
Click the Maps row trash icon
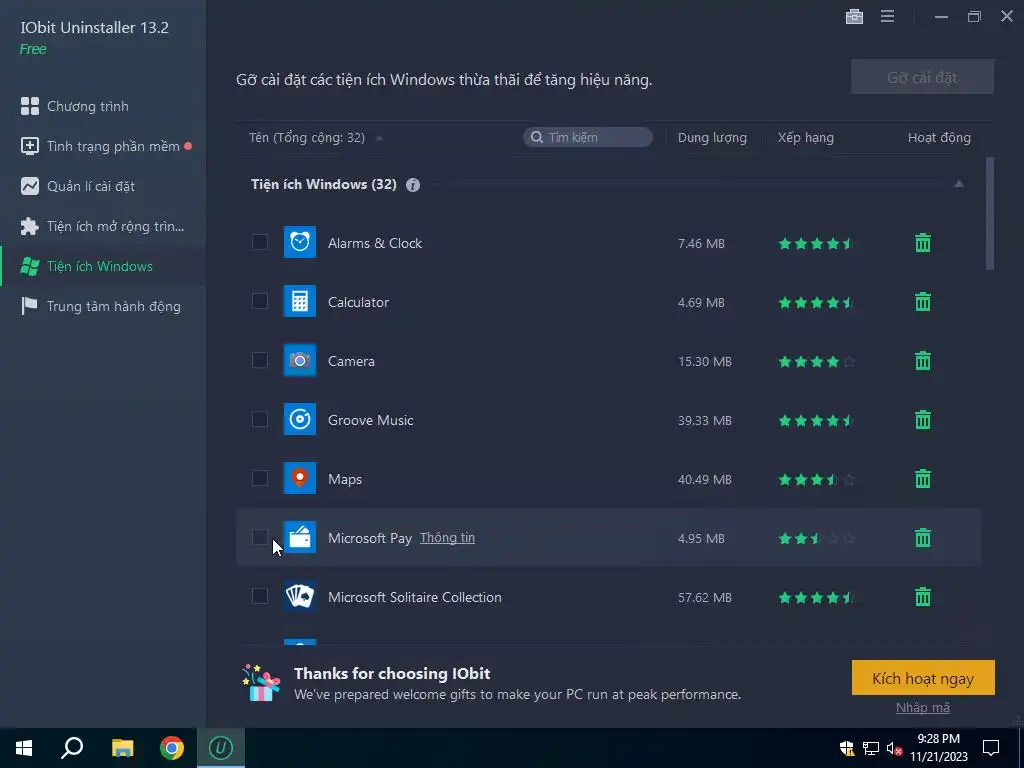pyautogui.click(x=923, y=479)
